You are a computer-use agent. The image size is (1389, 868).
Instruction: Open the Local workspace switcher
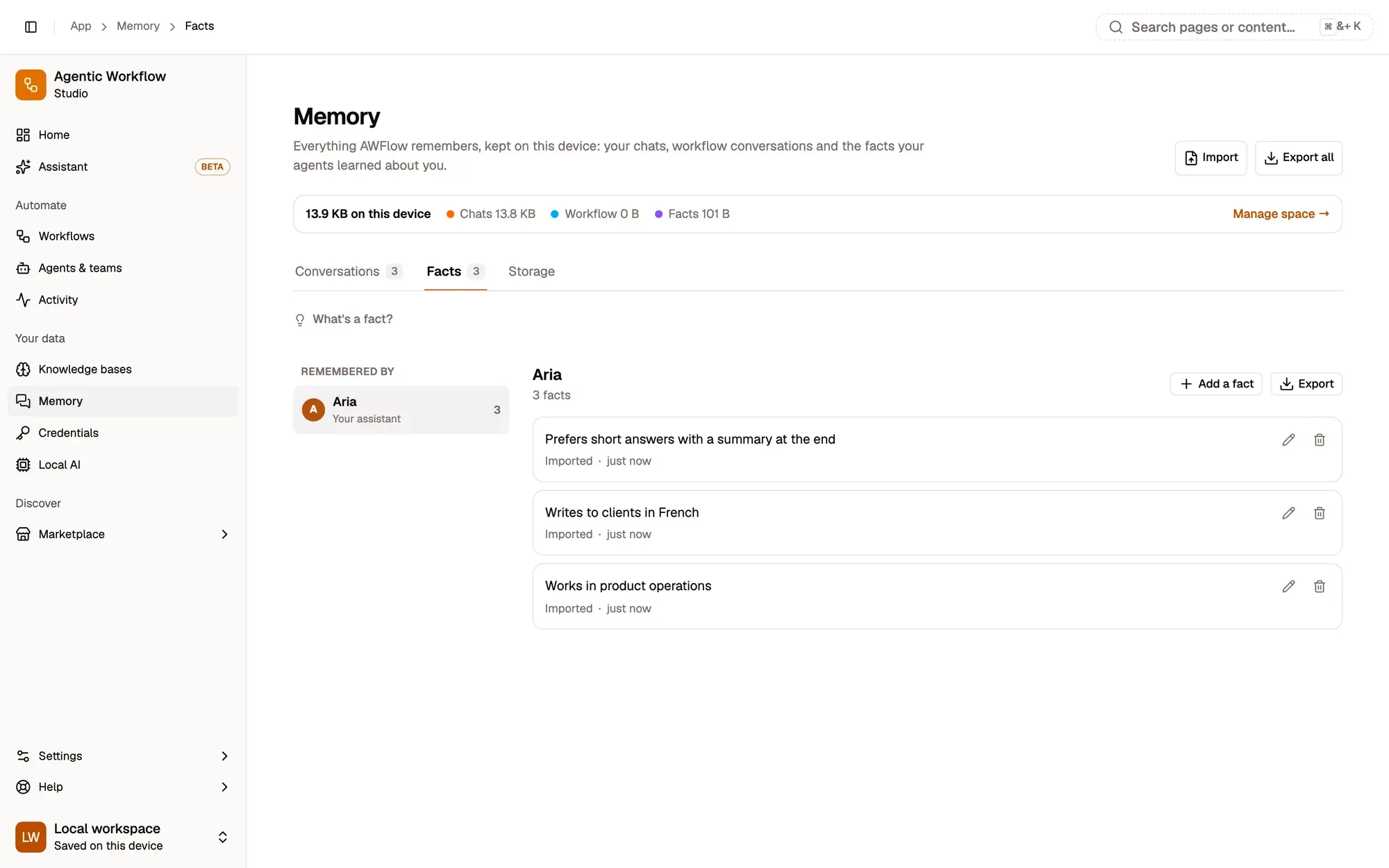click(123, 837)
